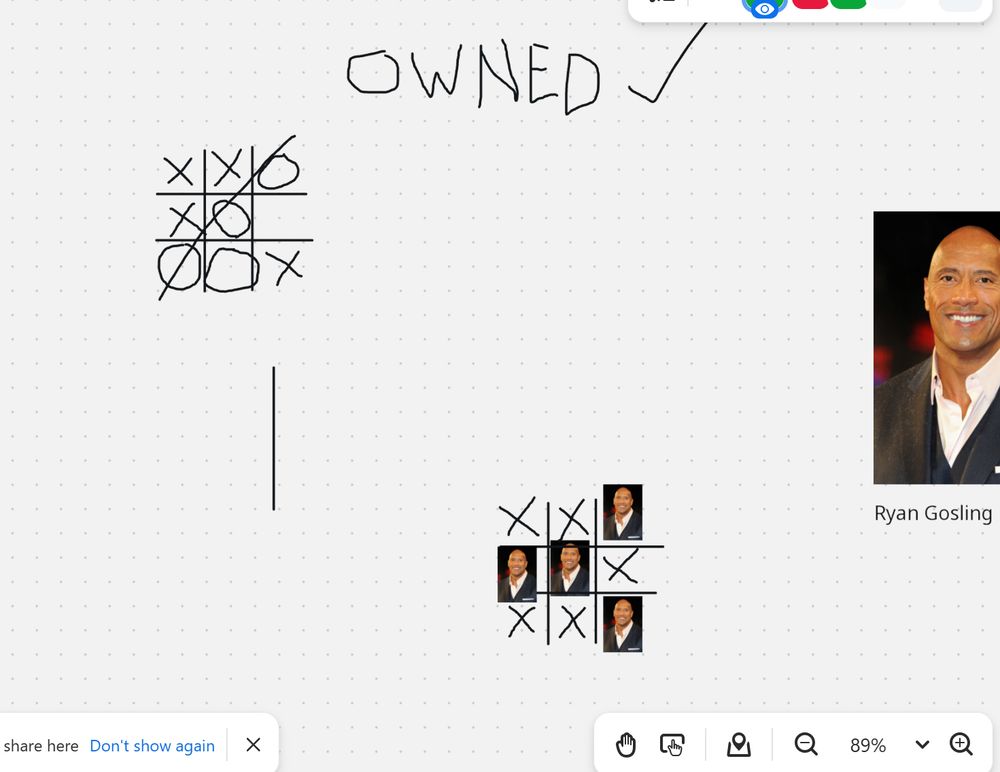
Task: Select the pen tool at the toolbar's far left
Action: pos(660,4)
